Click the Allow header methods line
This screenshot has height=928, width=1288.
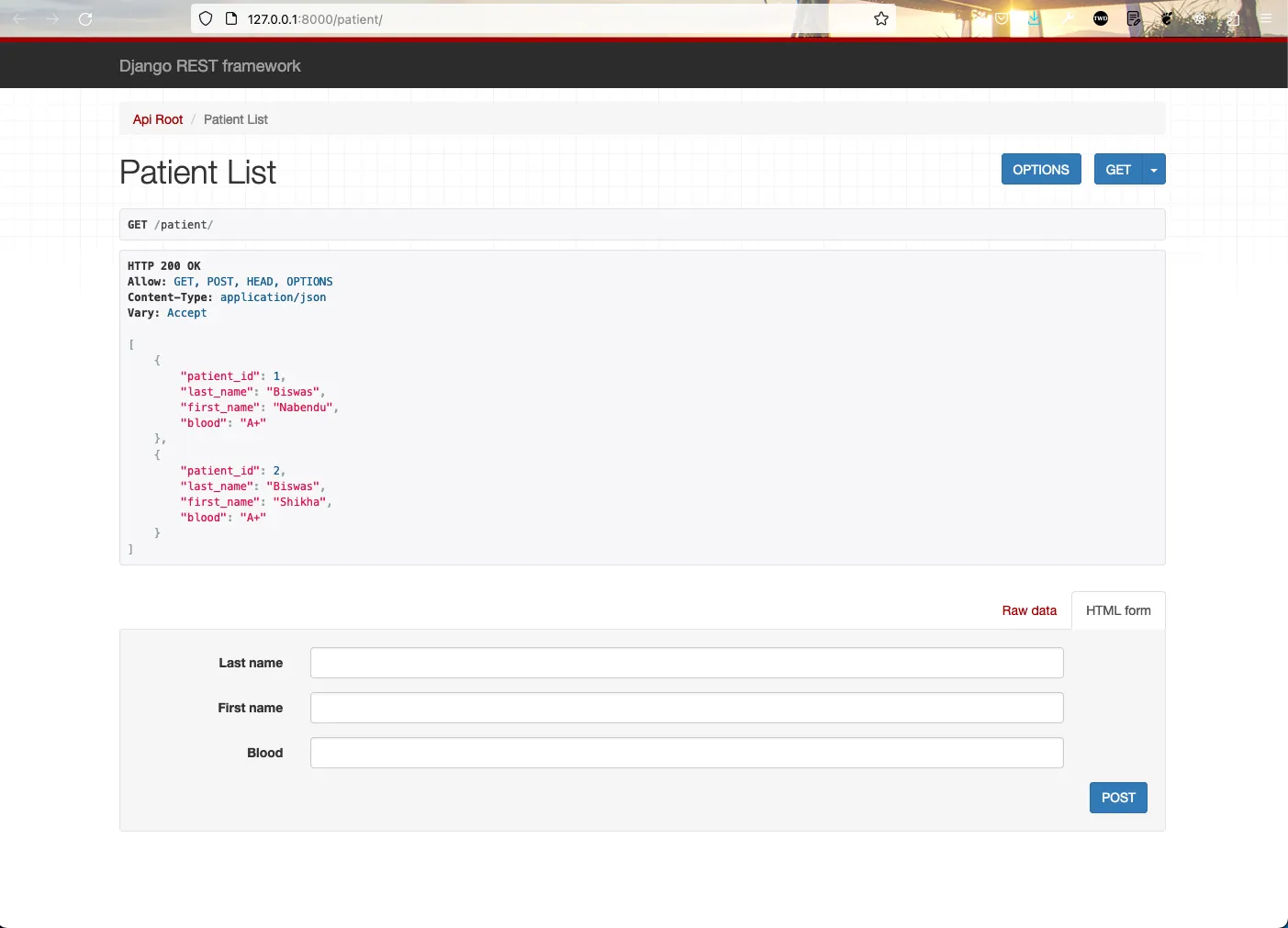tap(230, 282)
